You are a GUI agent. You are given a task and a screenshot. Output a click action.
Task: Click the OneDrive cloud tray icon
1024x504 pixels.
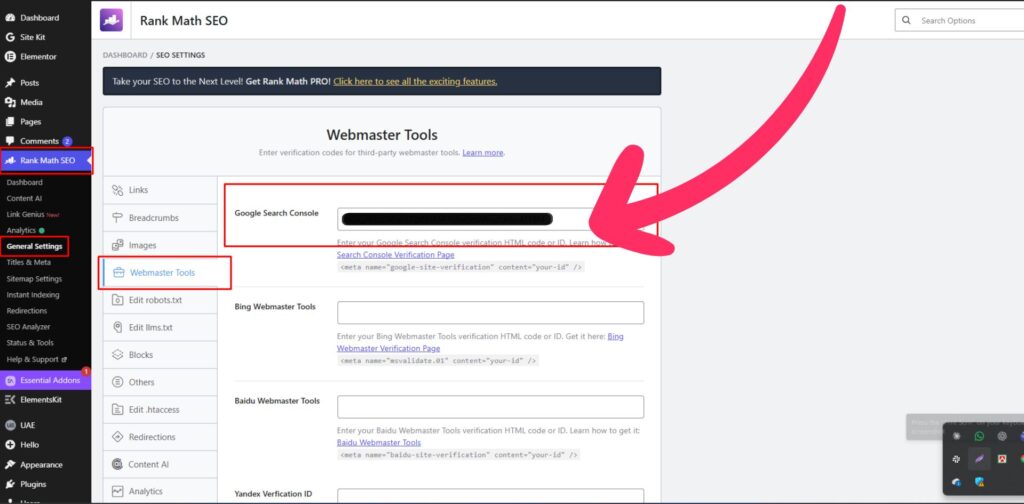956,482
